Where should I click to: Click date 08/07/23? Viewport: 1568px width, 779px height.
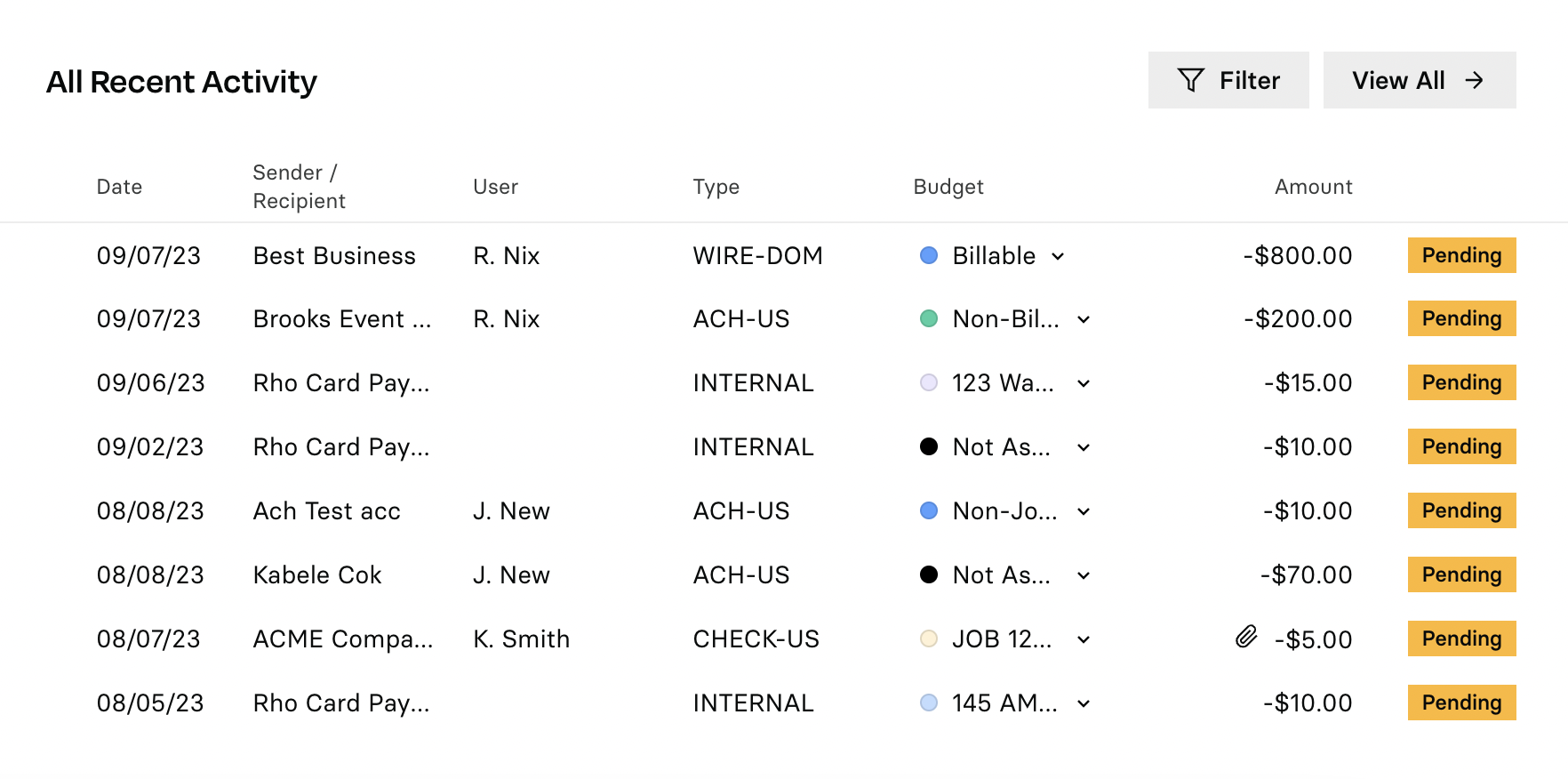148,639
